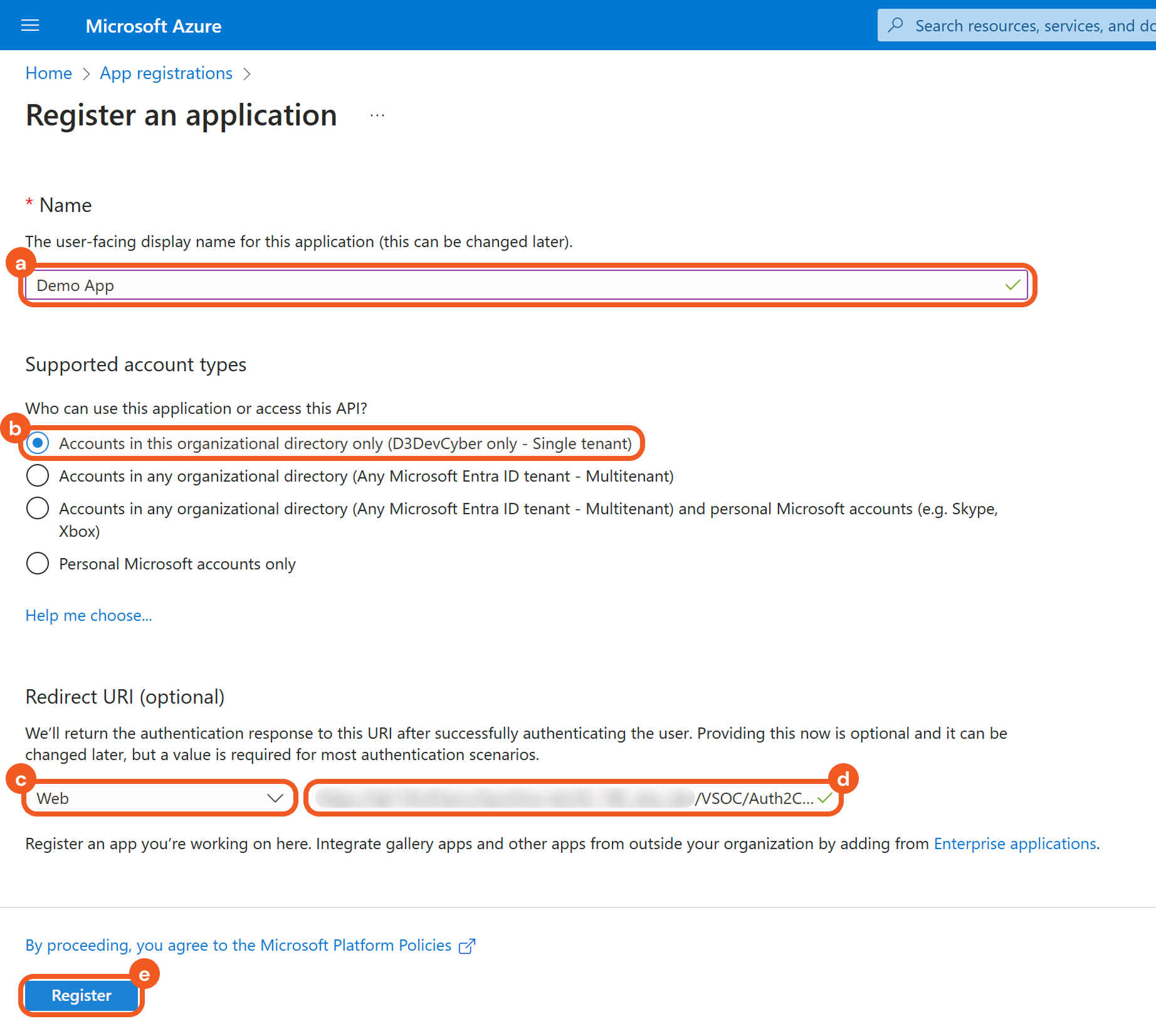The width and height of the screenshot is (1156, 1036).
Task: Click the Register button
Action: point(81,995)
